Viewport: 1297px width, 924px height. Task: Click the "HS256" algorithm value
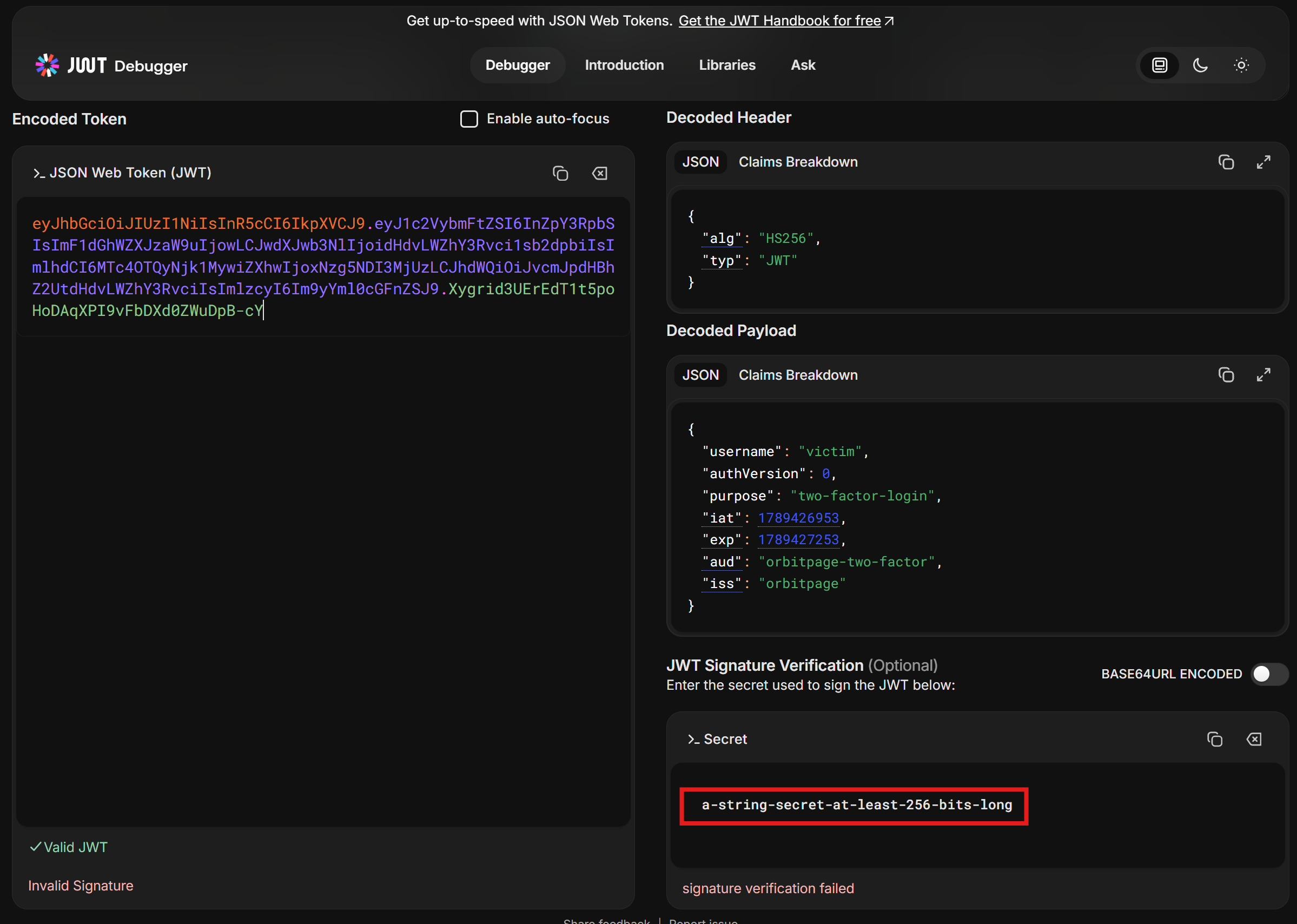(x=786, y=239)
